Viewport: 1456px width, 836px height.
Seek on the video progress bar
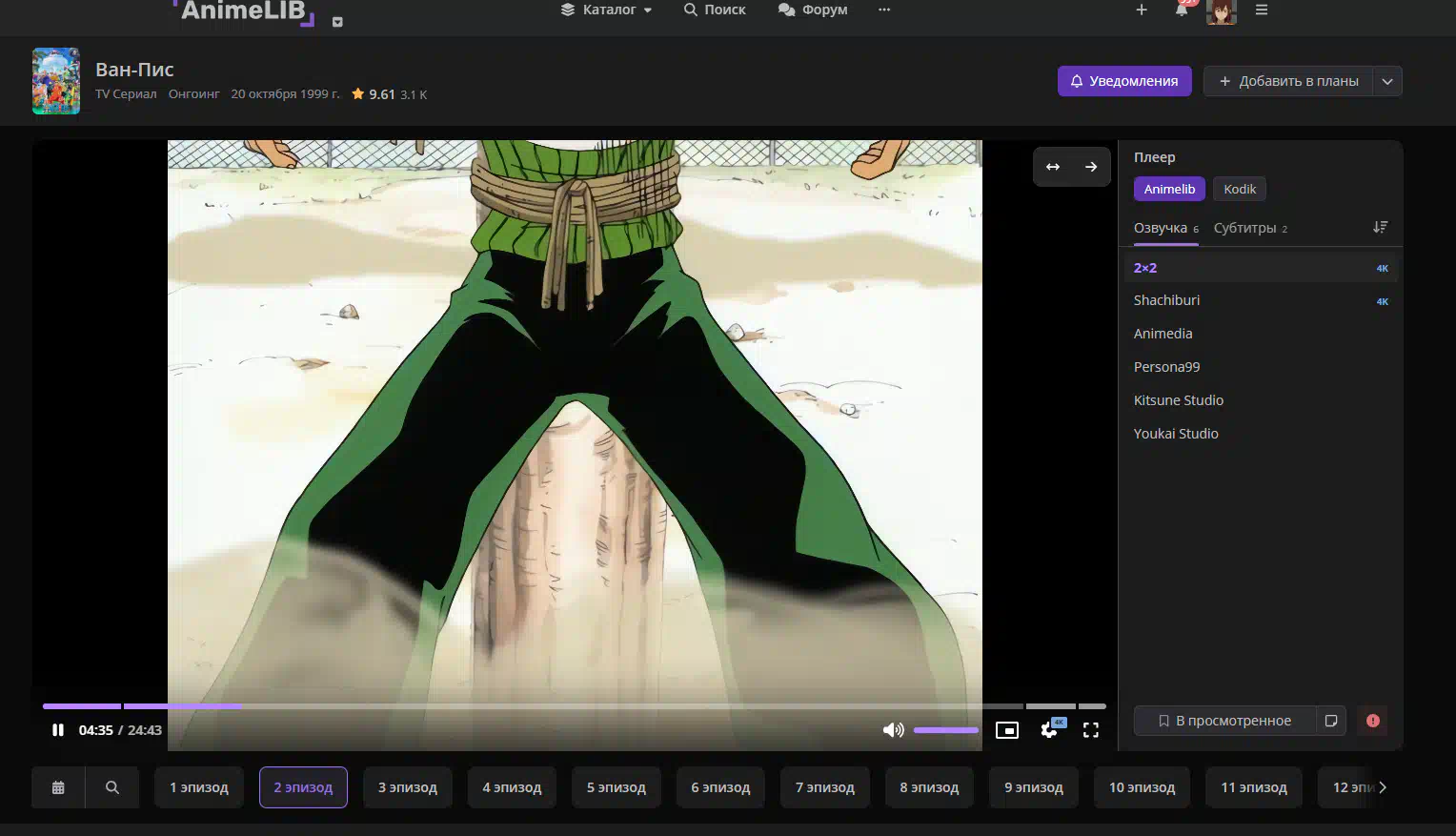click(x=574, y=706)
